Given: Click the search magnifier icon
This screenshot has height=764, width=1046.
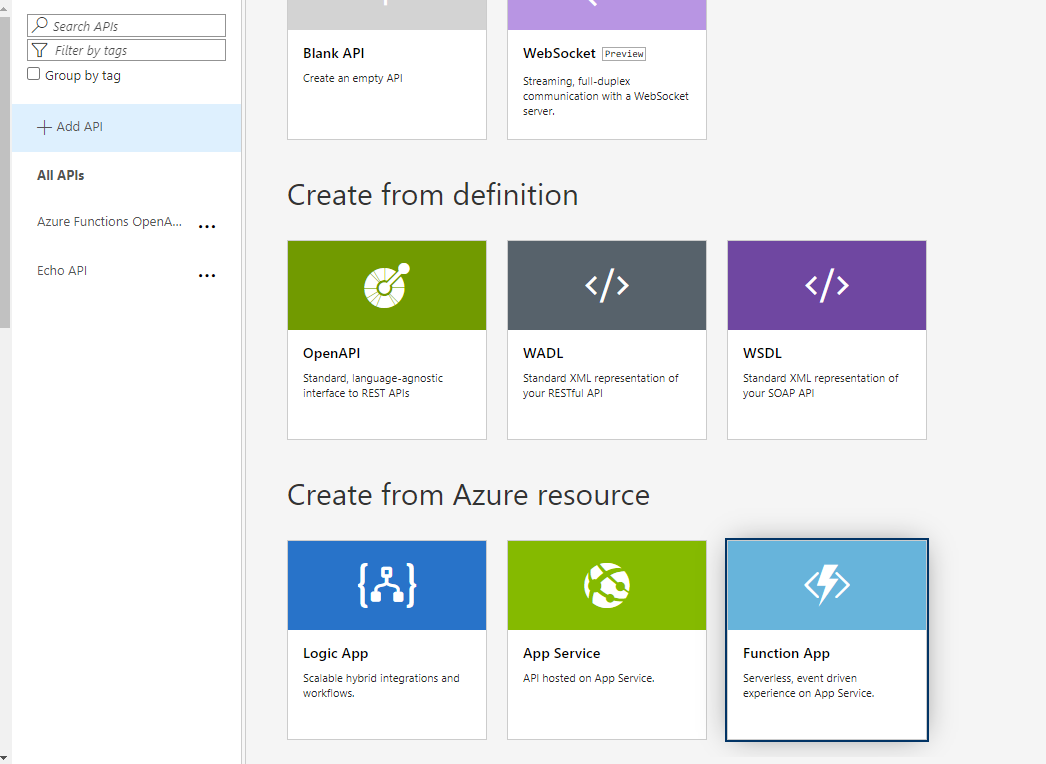Looking at the screenshot, I should pos(40,25).
